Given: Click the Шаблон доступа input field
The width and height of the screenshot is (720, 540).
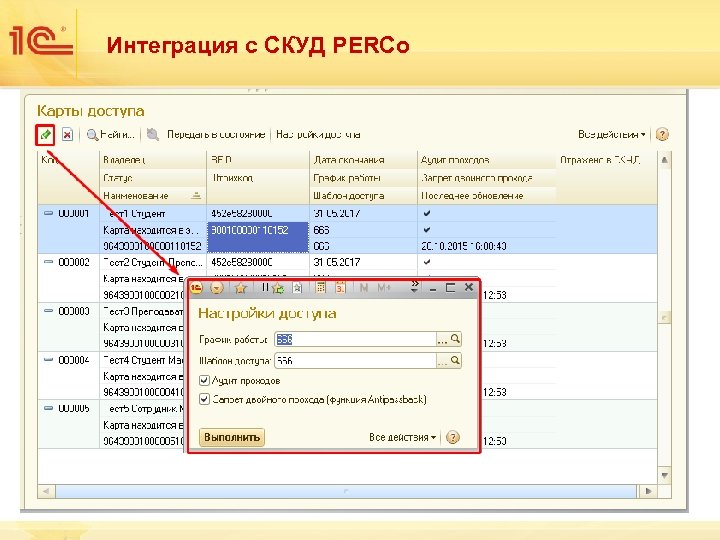Looking at the screenshot, I should (355, 361).
